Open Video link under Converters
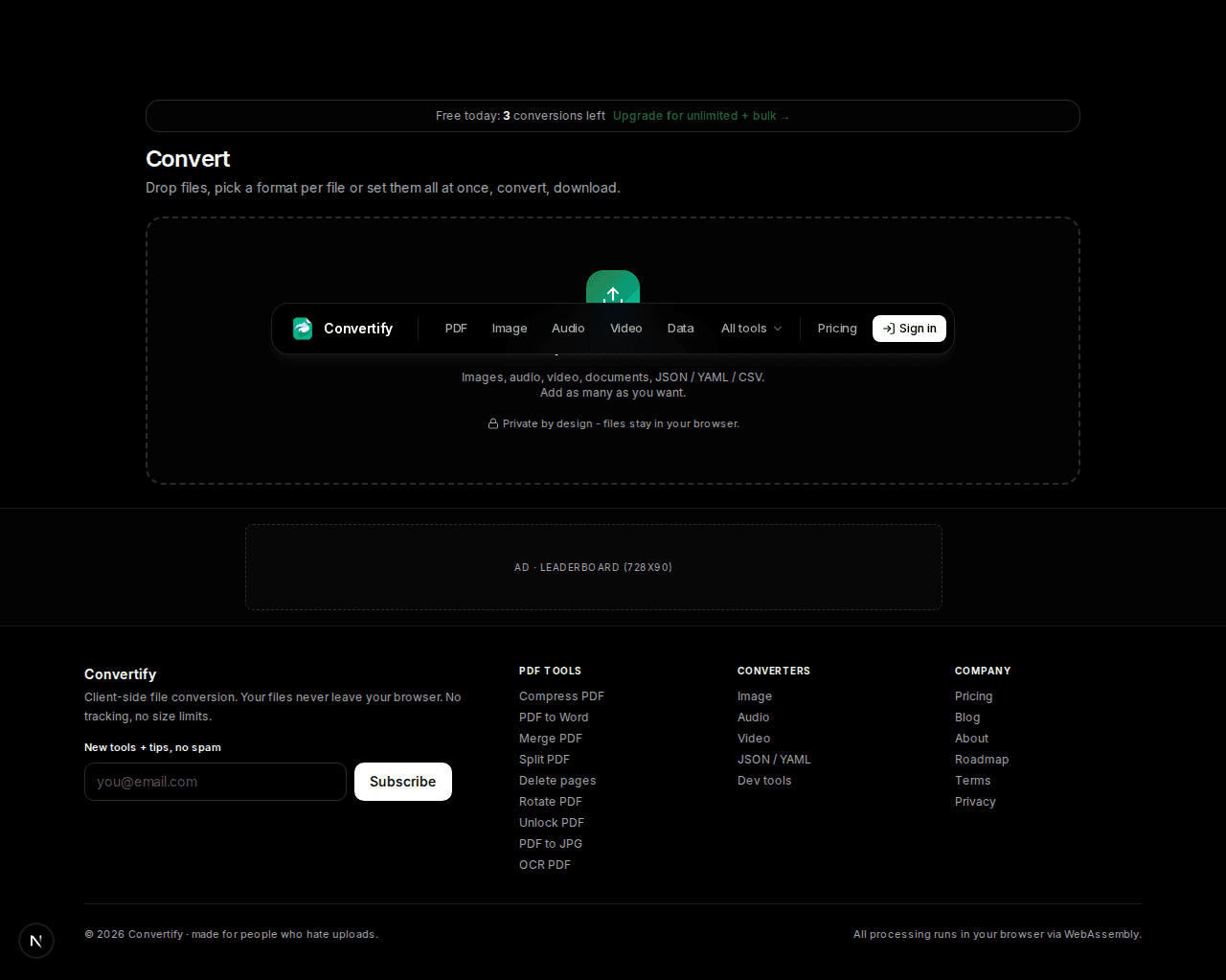The height and width of the screenshot is (980, 1226). [x=754, y=739]
